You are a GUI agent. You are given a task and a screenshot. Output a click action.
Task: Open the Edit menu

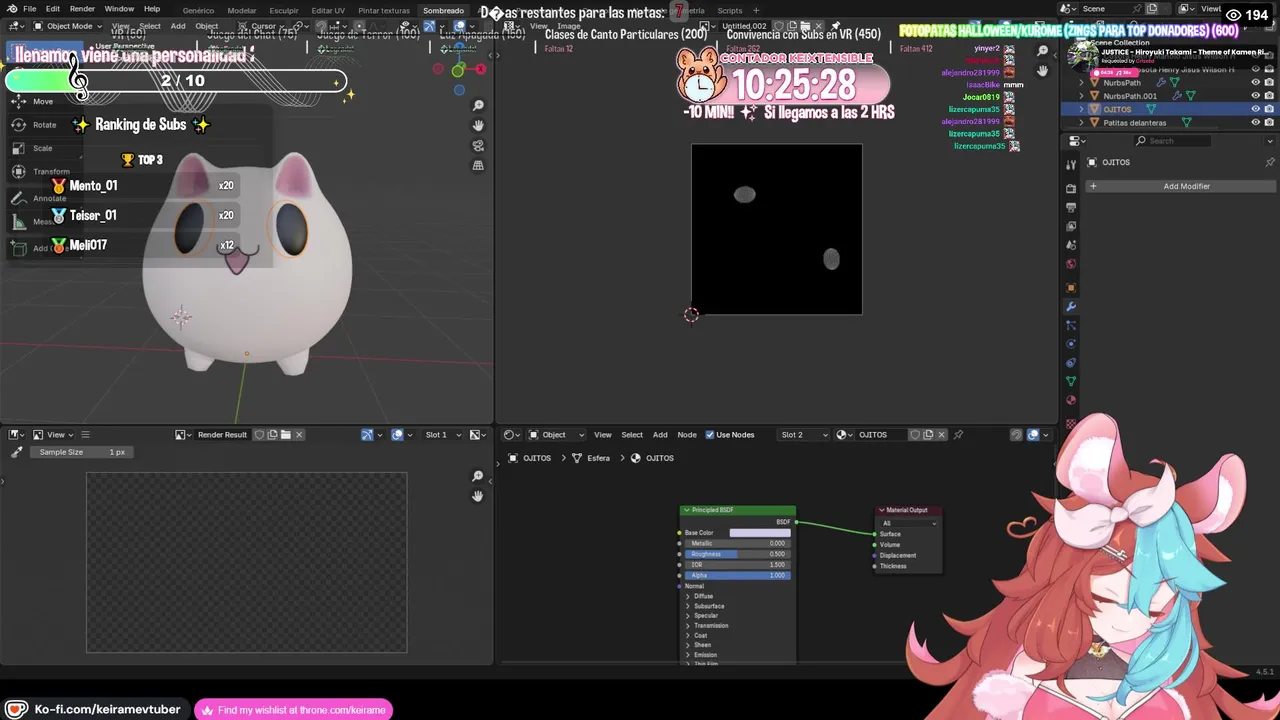point(52,9)
